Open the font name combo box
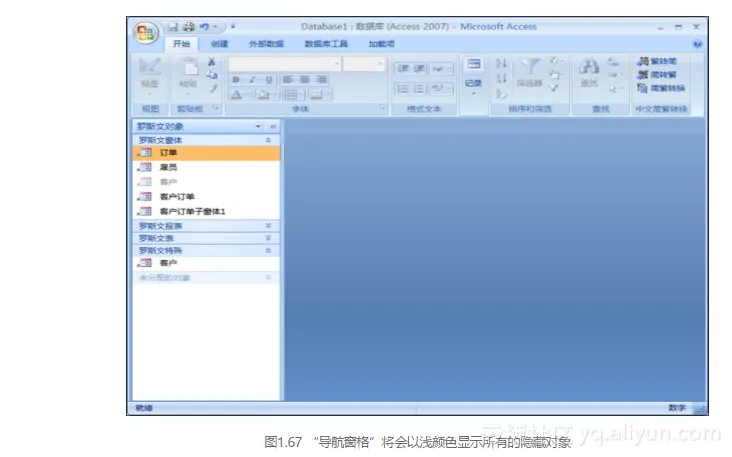732x457 pixels. click(x=284, y=63)
